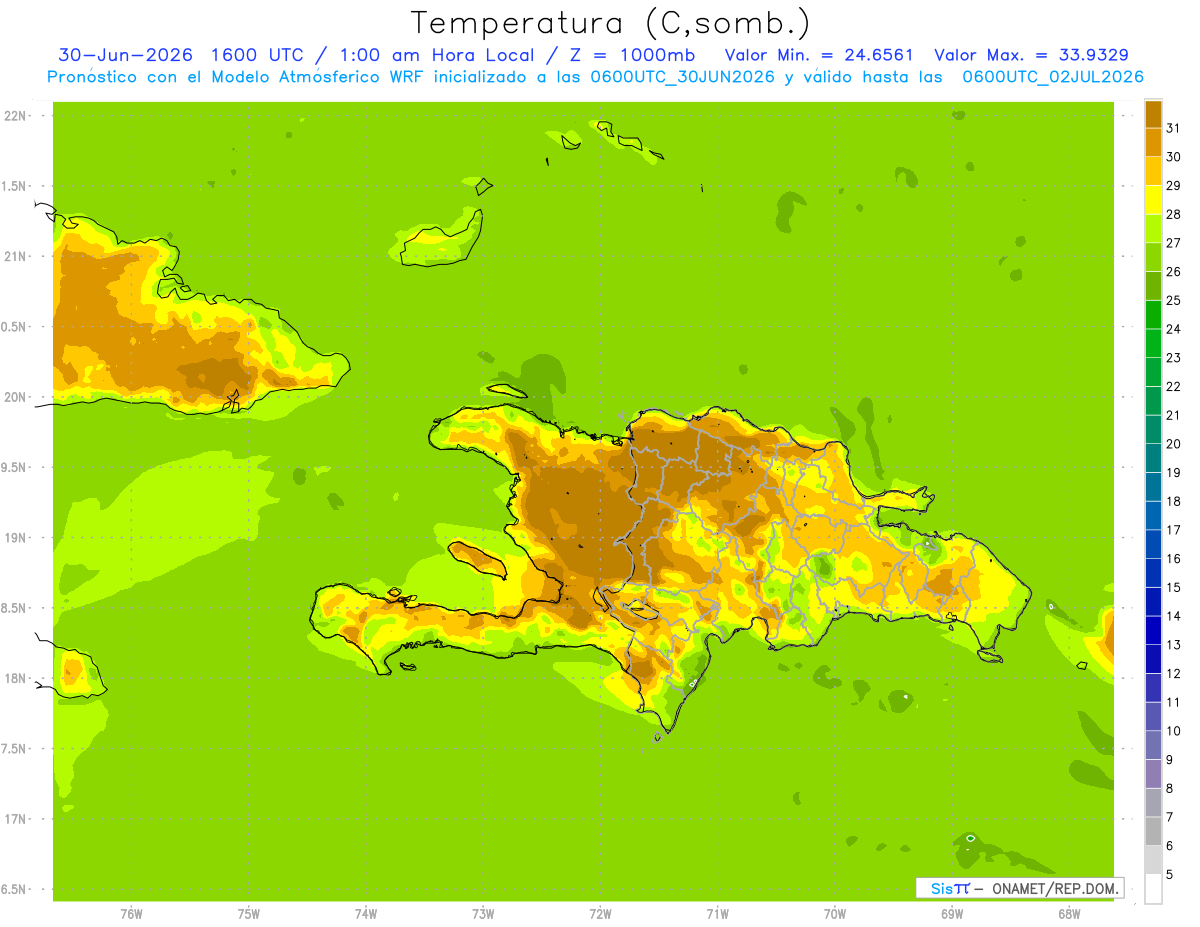The width and height of the screenshot is (1200, 927).
Task: Pick the green legend band between 26 and 27
Action: point(1153,257)
